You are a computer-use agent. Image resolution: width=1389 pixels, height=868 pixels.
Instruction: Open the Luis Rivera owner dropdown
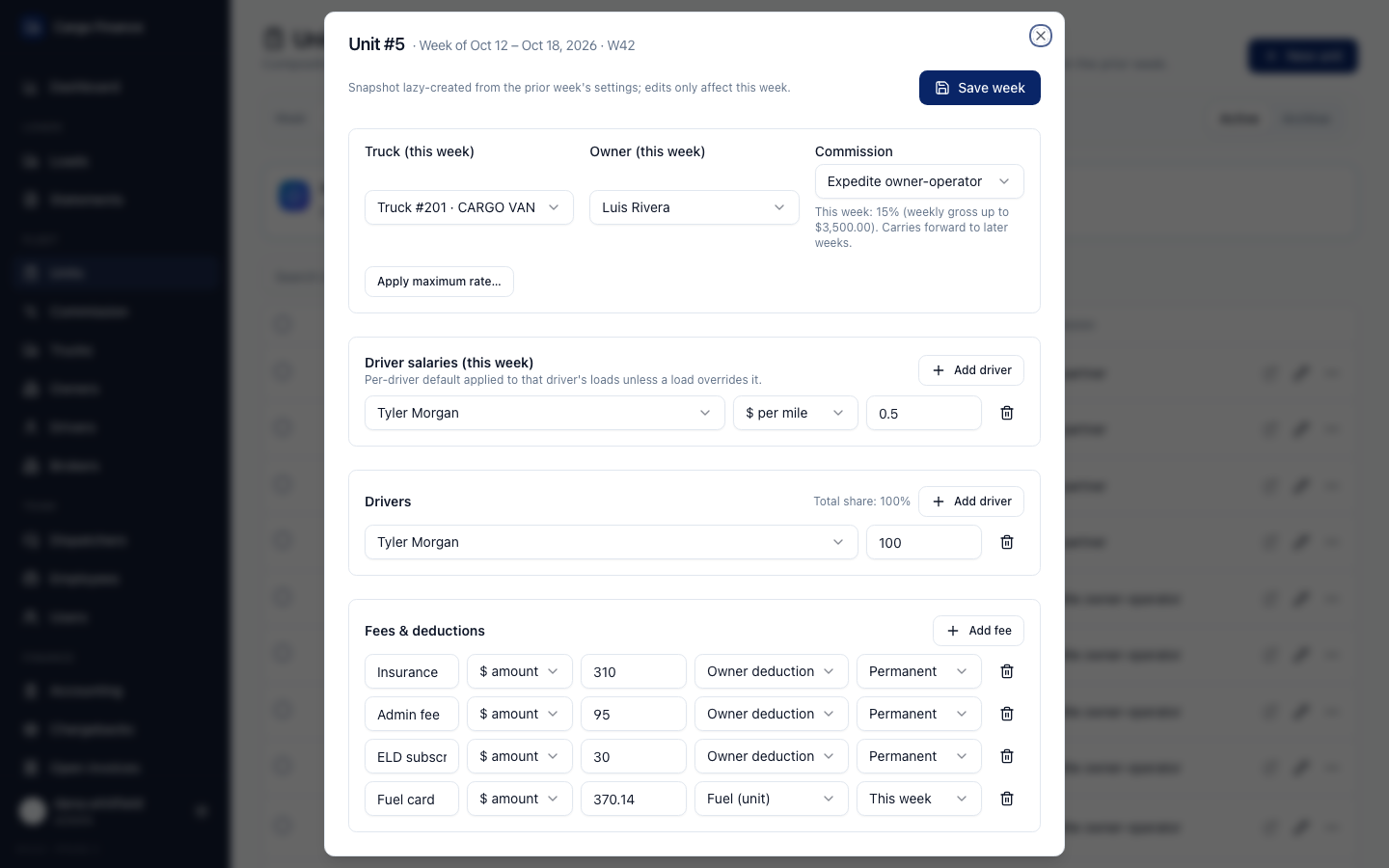(x=694, y=207)
